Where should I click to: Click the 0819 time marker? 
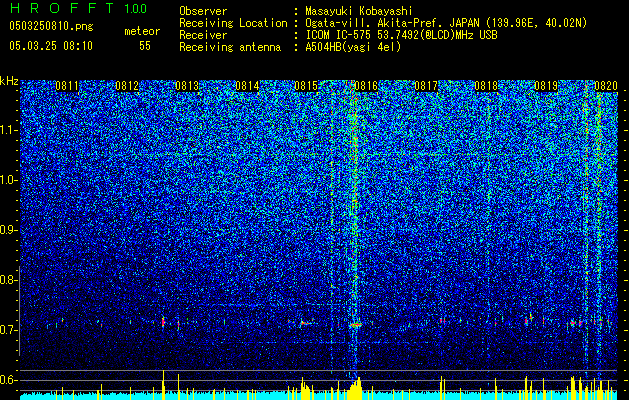546,86
